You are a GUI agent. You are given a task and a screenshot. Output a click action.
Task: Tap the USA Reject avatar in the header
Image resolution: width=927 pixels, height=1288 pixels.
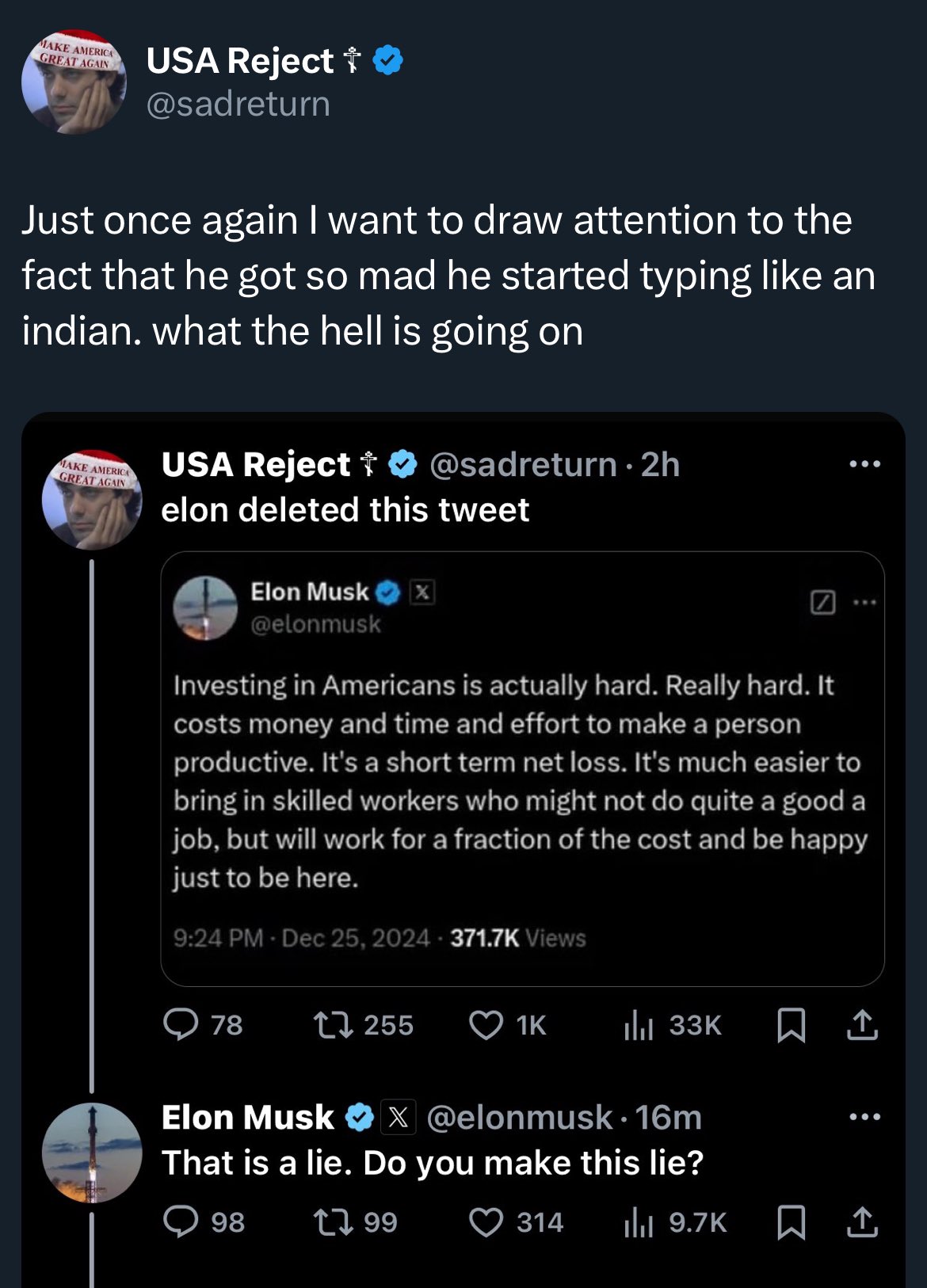point(73,82)
